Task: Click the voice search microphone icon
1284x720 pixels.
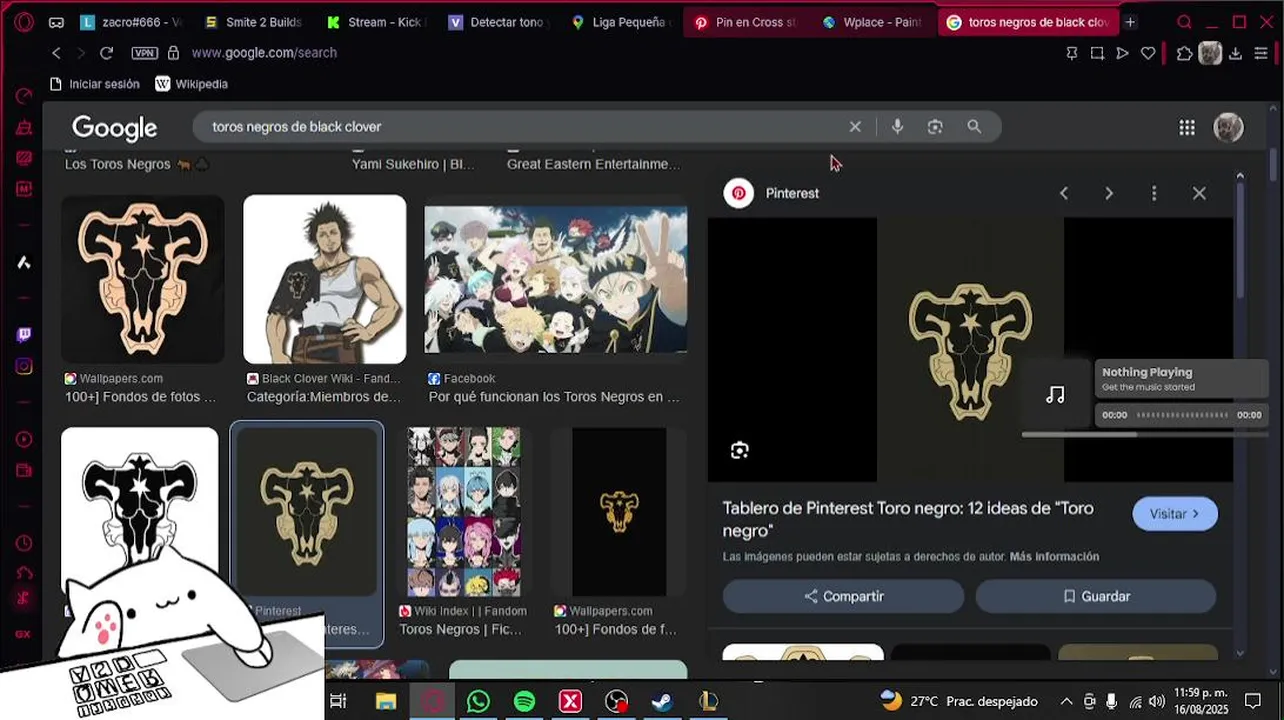Action: (897, 127)
